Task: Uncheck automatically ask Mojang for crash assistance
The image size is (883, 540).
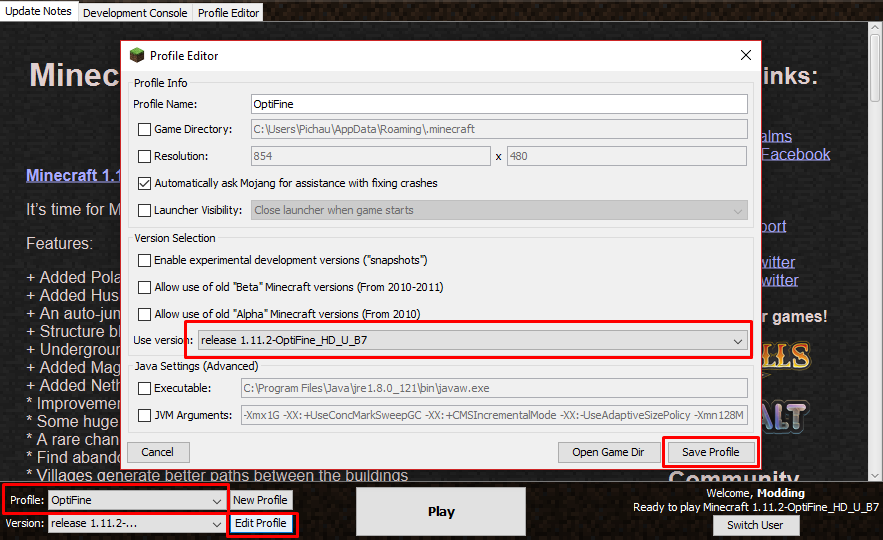Action: coord(144,184)
